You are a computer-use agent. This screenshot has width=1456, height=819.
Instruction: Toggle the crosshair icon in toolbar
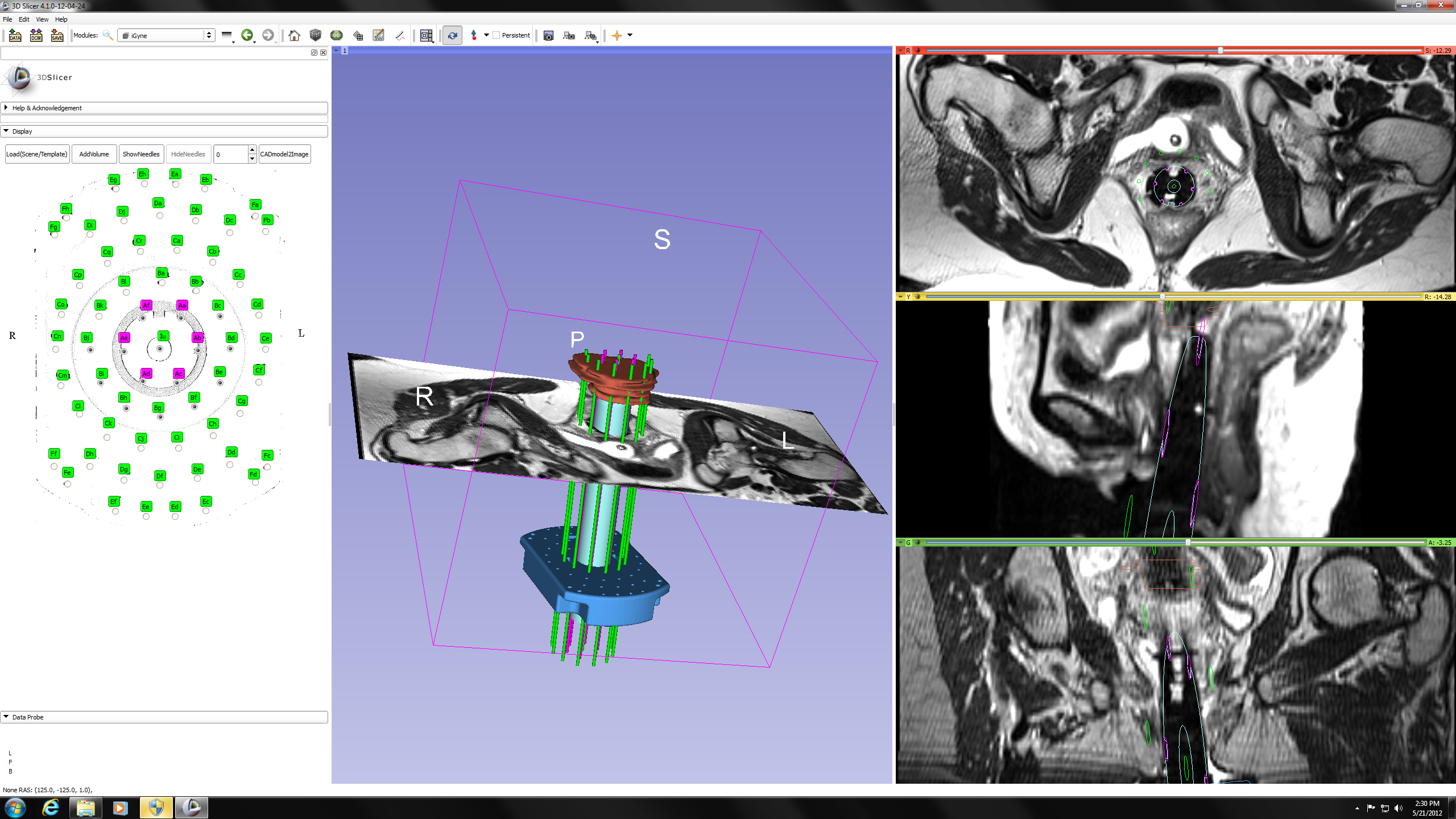tap(617, 35)
